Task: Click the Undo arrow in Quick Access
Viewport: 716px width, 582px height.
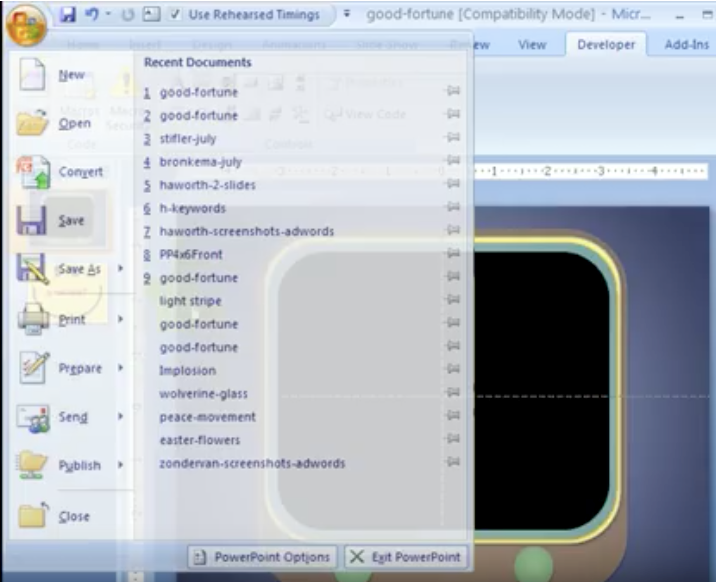Action: pyautogui.click(x=90, y=15)
